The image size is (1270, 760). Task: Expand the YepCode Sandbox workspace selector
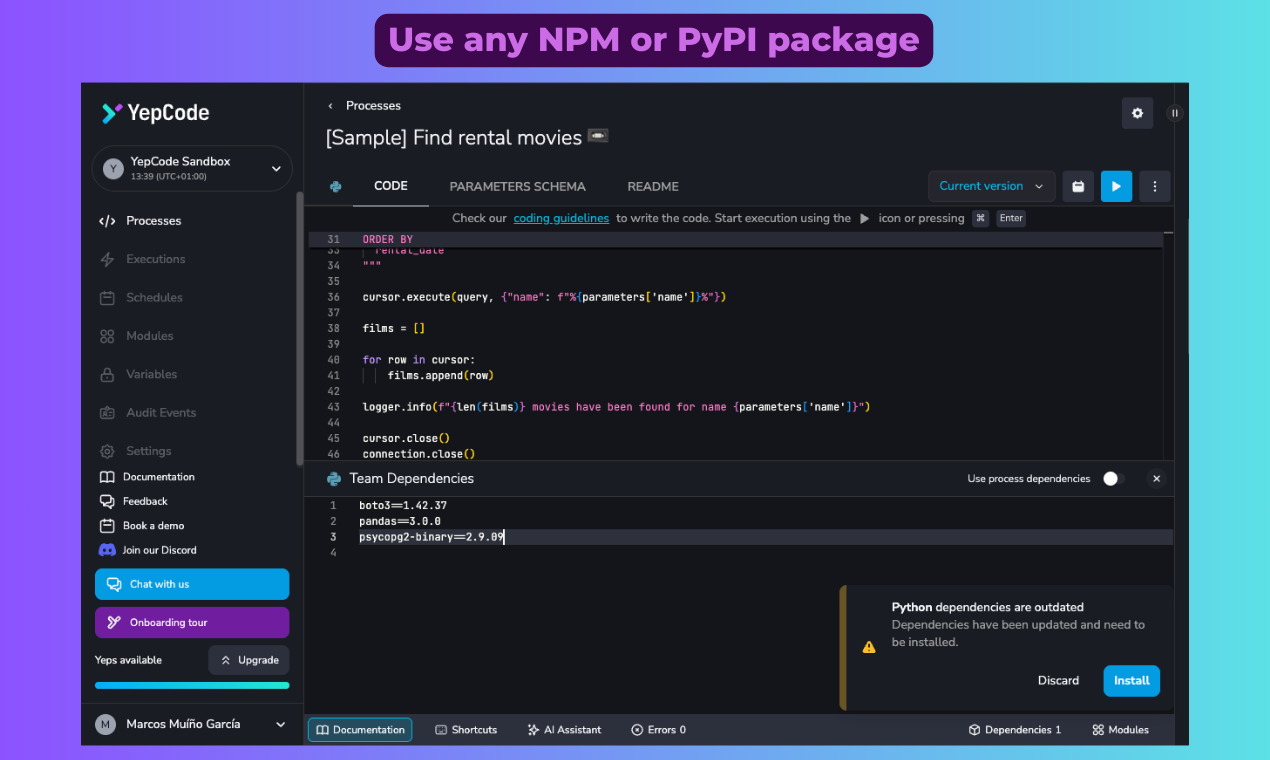(x=190, y=168)
